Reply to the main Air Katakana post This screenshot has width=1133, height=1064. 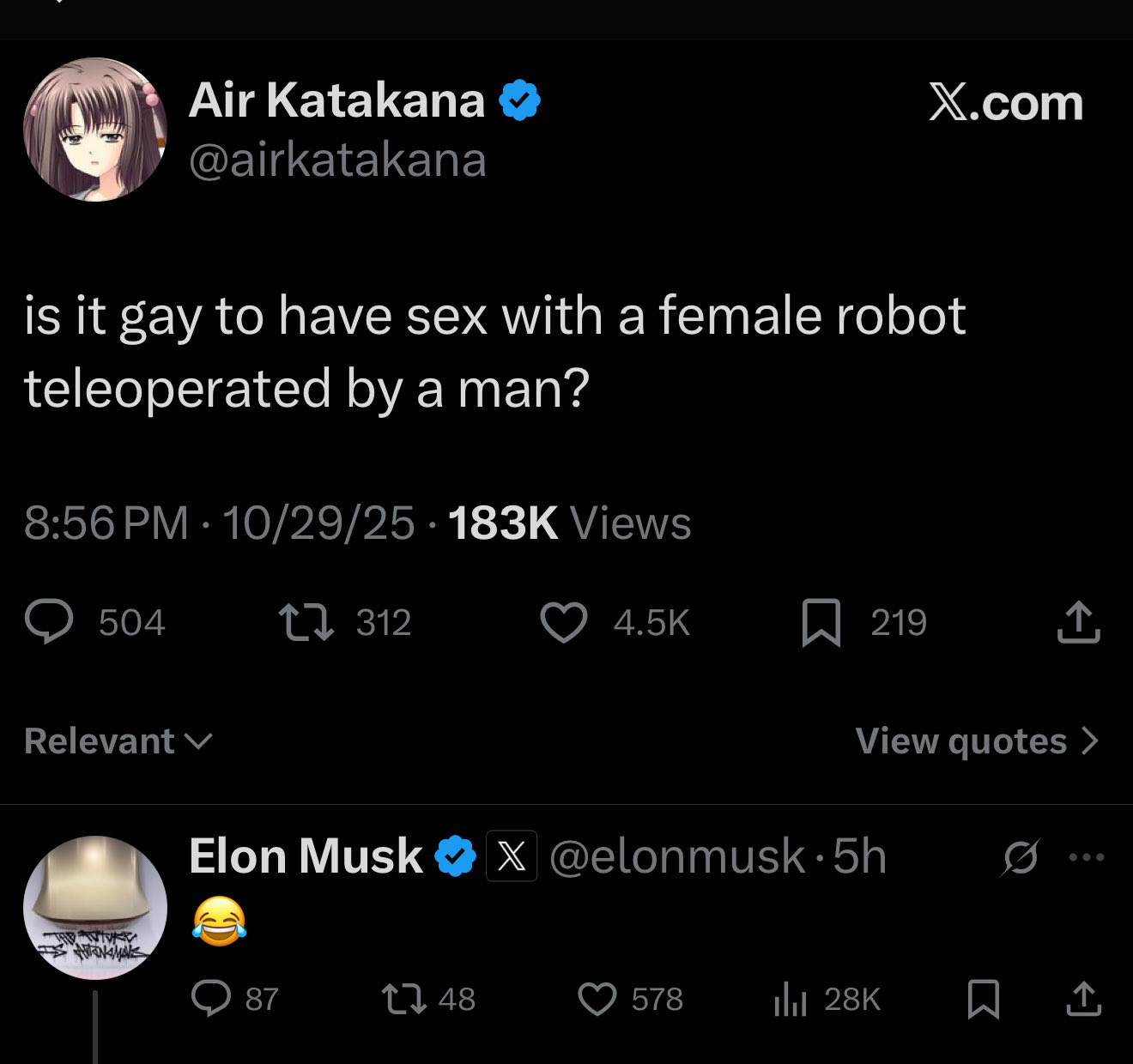click(x=49, y=622)
